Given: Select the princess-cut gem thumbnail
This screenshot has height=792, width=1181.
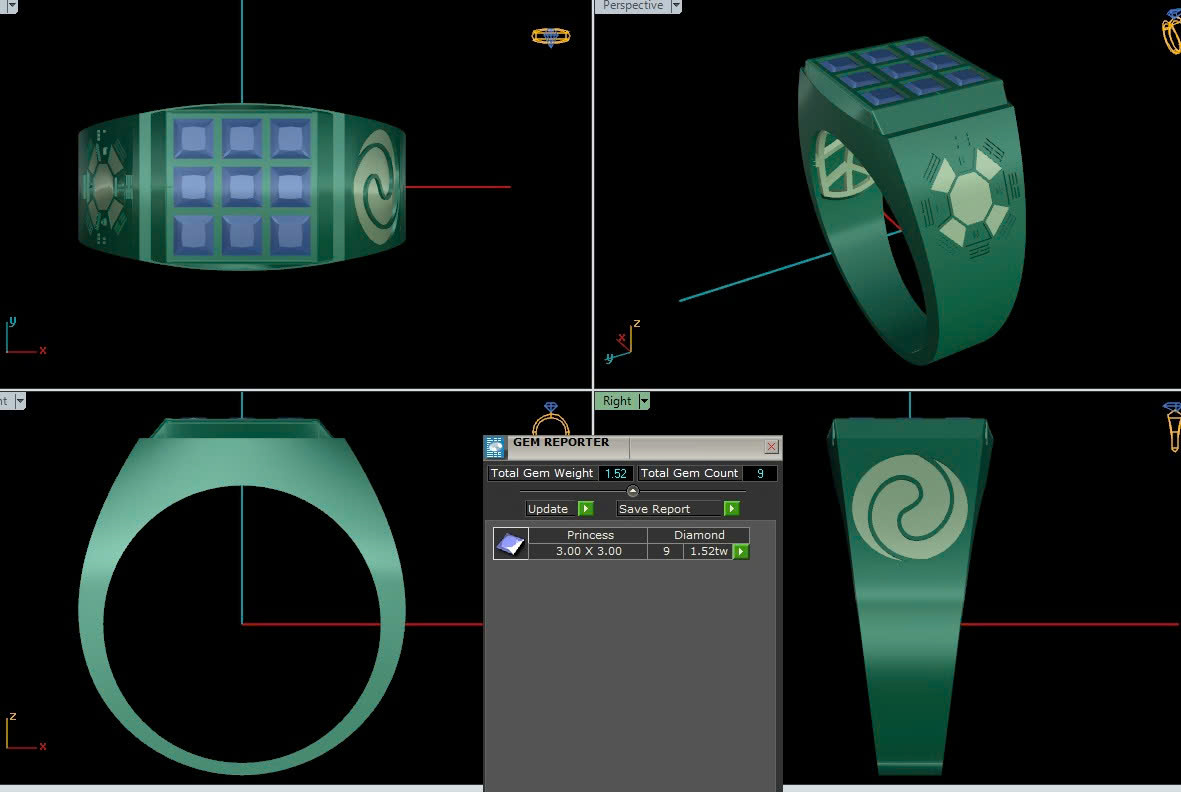Looking at the screenshot, I should pos(511,544).
